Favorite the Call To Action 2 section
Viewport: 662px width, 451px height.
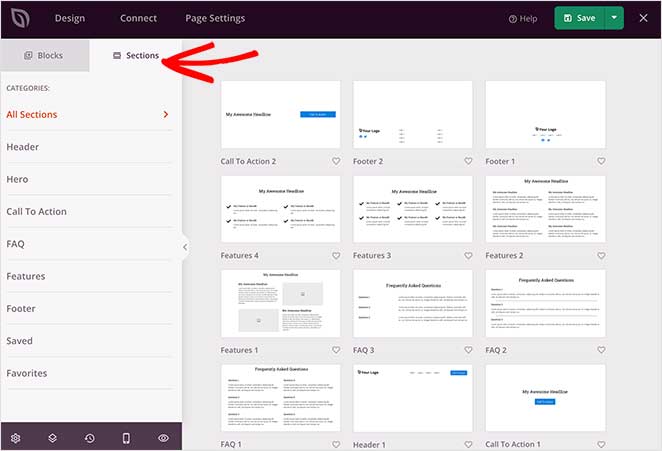pyautogui.click(x=335, y=161)
